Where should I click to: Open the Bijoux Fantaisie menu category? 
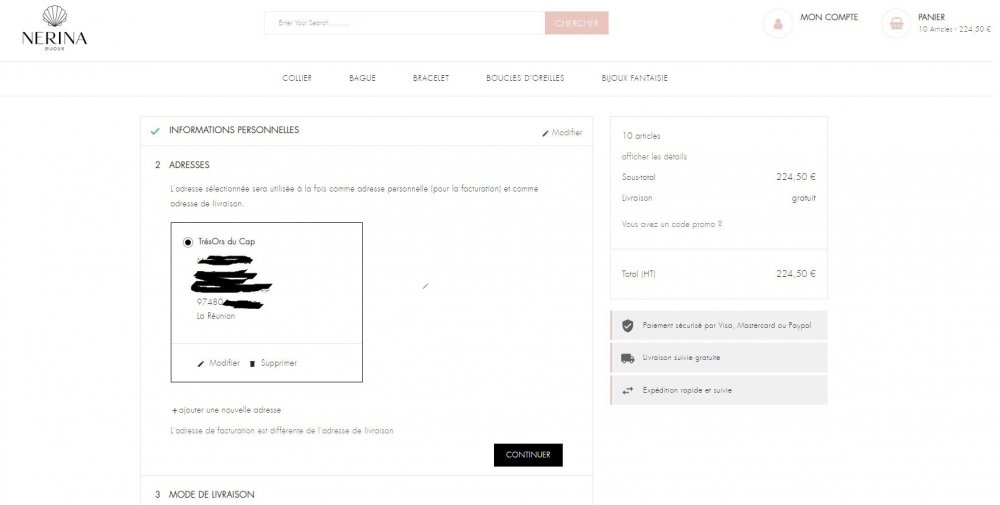point(634,78)
